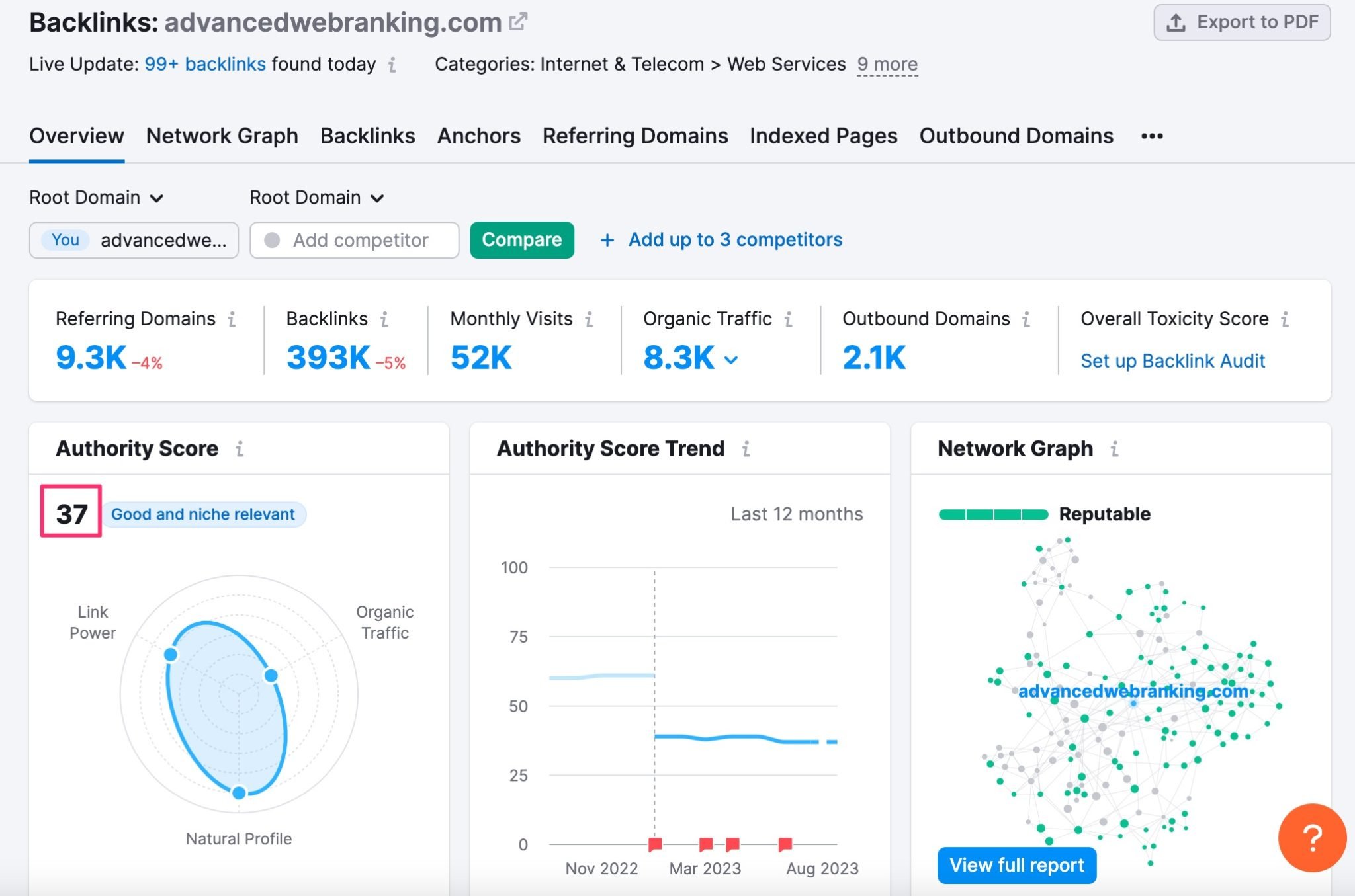Viewport: 1355px width, 896px height.
Task: Click the info icon beside Overall Toxicity Score
Action: click(1286, 319)
